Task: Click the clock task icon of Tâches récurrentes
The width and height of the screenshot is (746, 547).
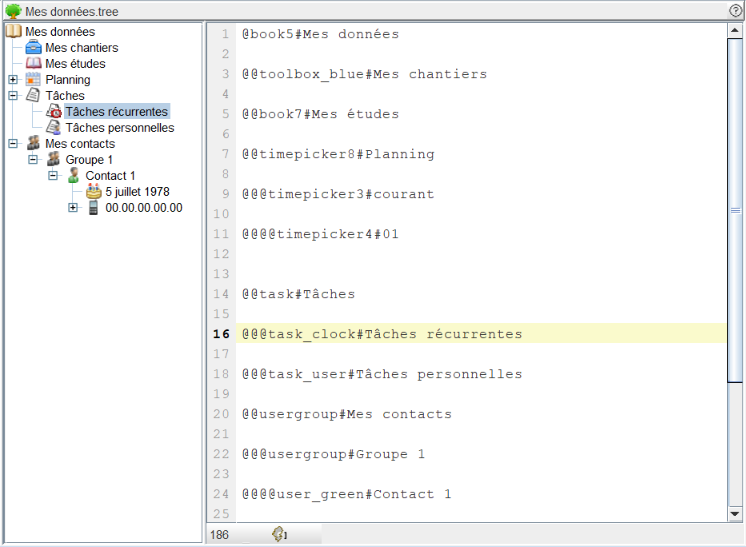Action: tap(54, 111)
